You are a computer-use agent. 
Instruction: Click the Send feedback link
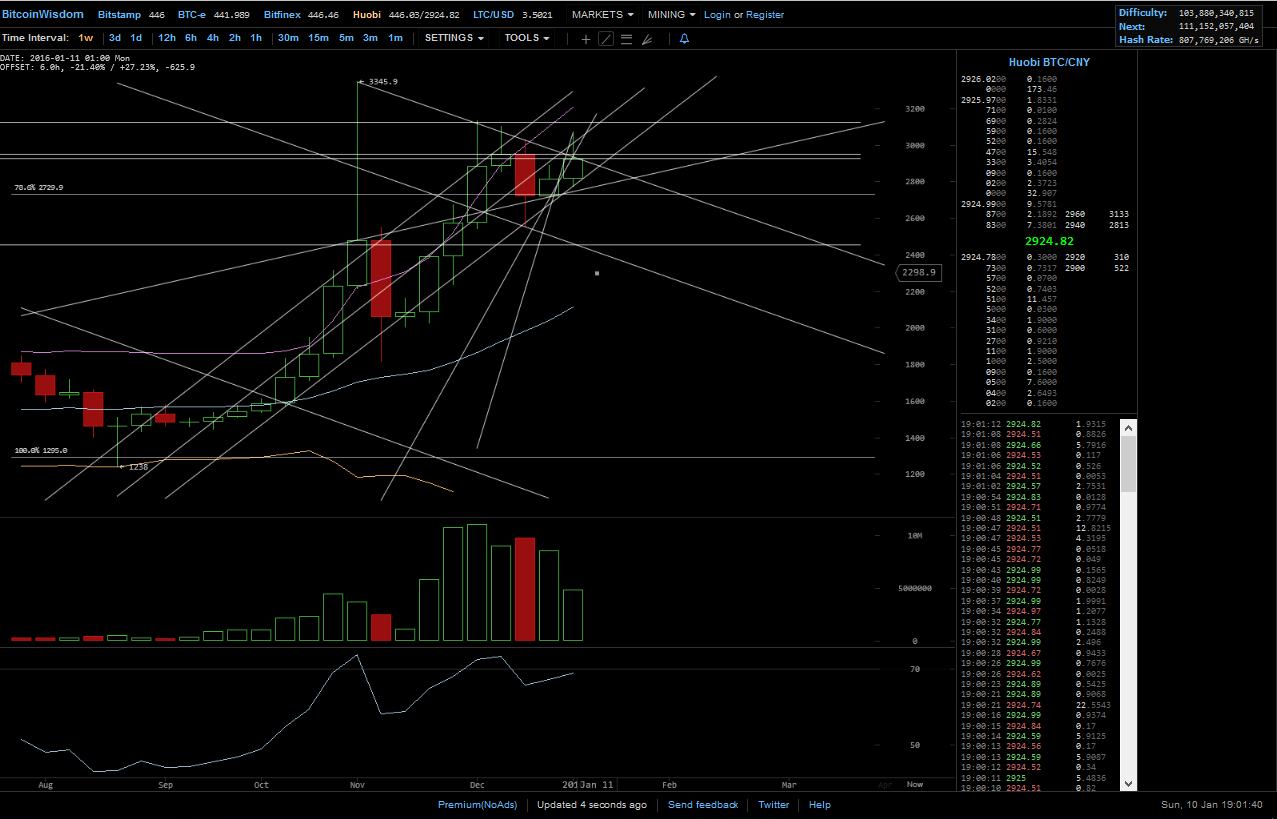[703, 805]
